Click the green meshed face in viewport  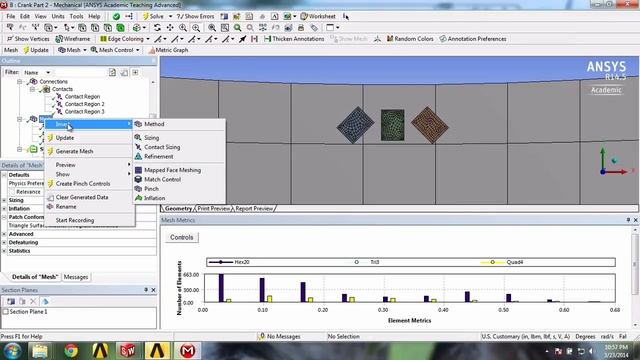(x=393, y=125)
